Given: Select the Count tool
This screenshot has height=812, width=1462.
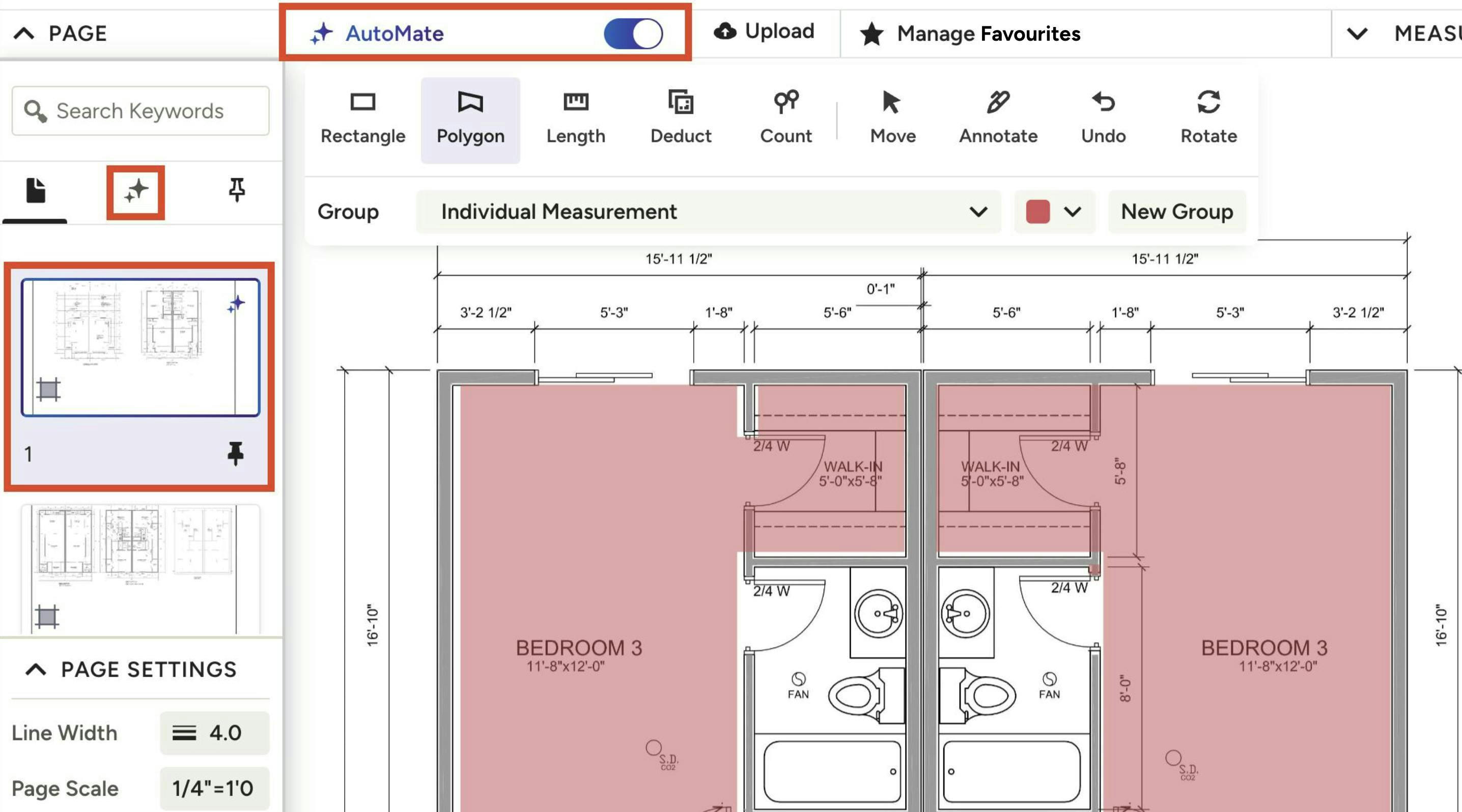Looking at the screenshot, I should (x=785, y=119).
